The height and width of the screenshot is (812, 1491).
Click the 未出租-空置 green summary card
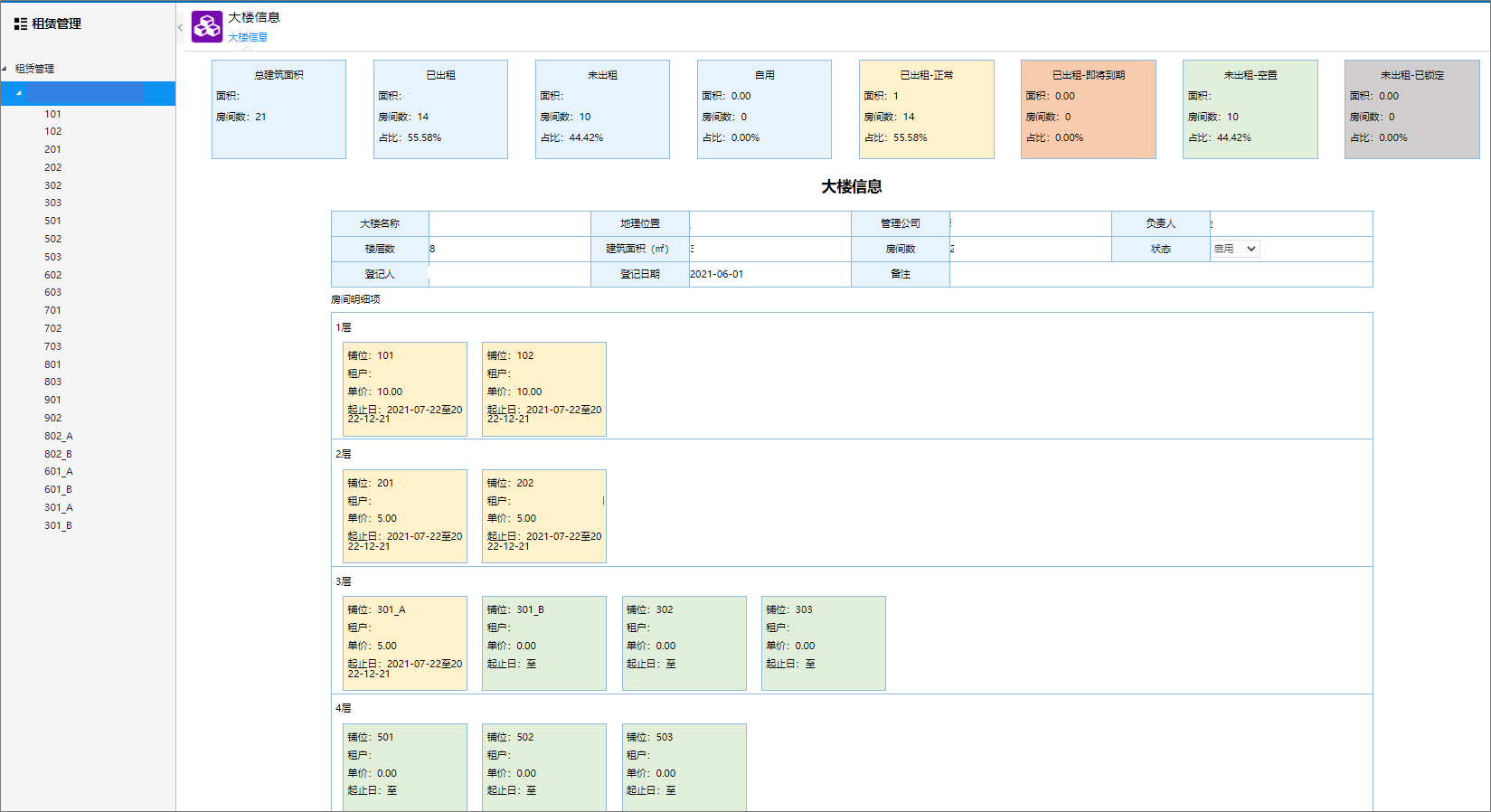(1250, 109)
